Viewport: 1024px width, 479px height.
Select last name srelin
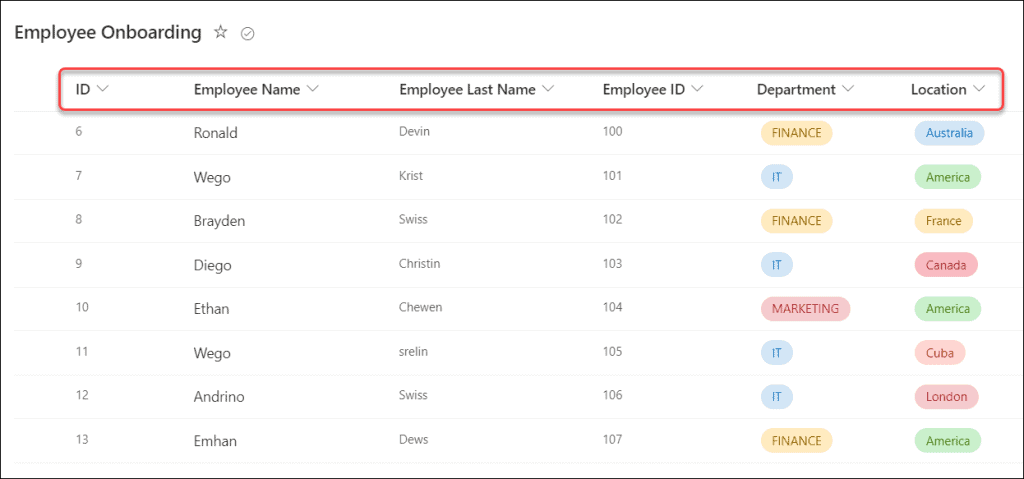coord(414,352)
